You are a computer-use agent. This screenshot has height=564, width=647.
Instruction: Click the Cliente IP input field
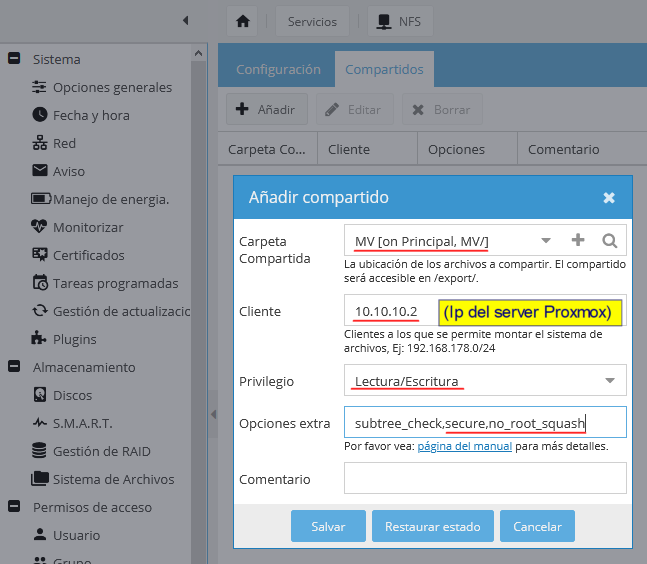[485, 311]
